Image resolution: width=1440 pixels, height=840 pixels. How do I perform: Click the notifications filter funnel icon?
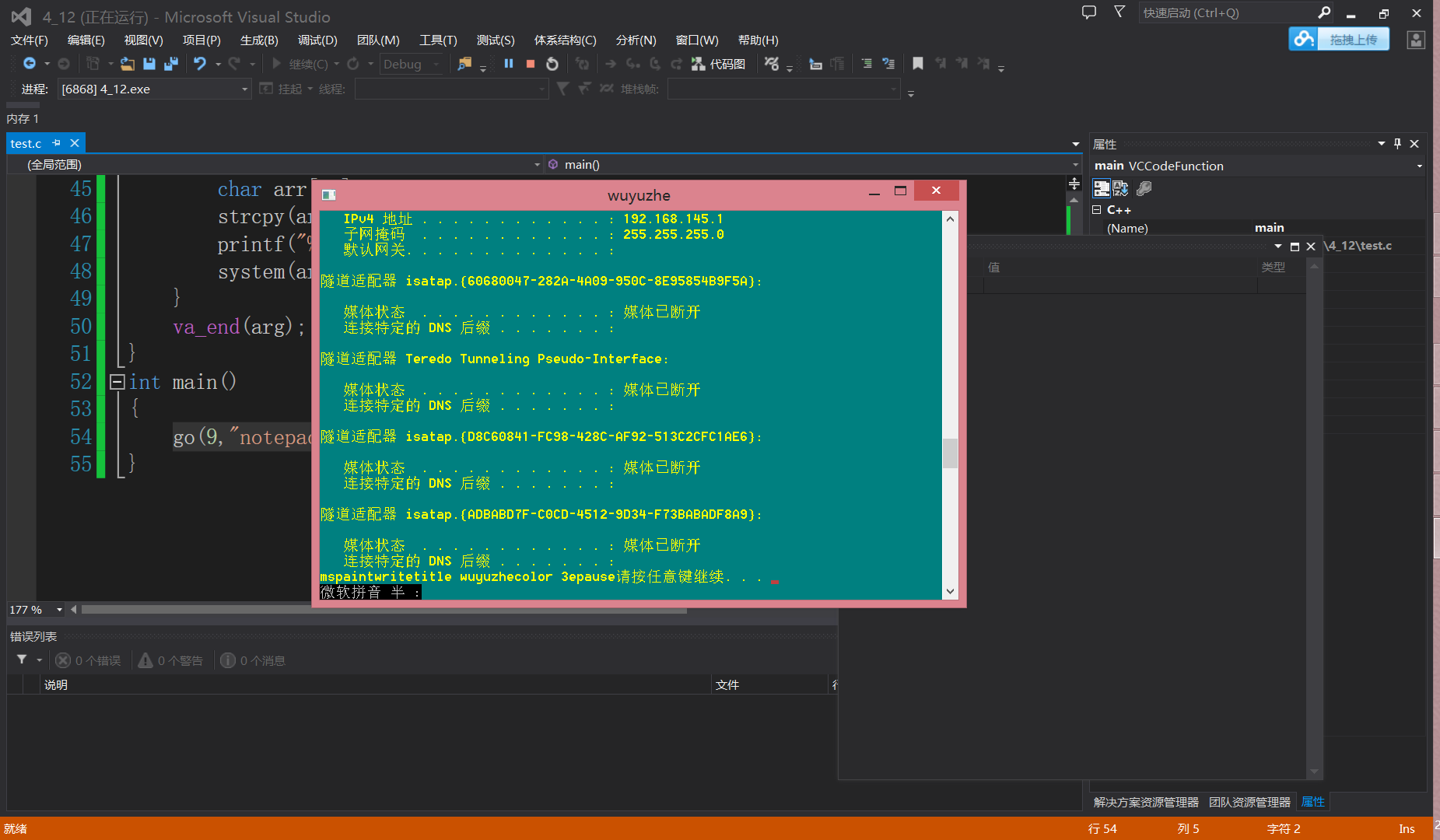[1119, 12]
